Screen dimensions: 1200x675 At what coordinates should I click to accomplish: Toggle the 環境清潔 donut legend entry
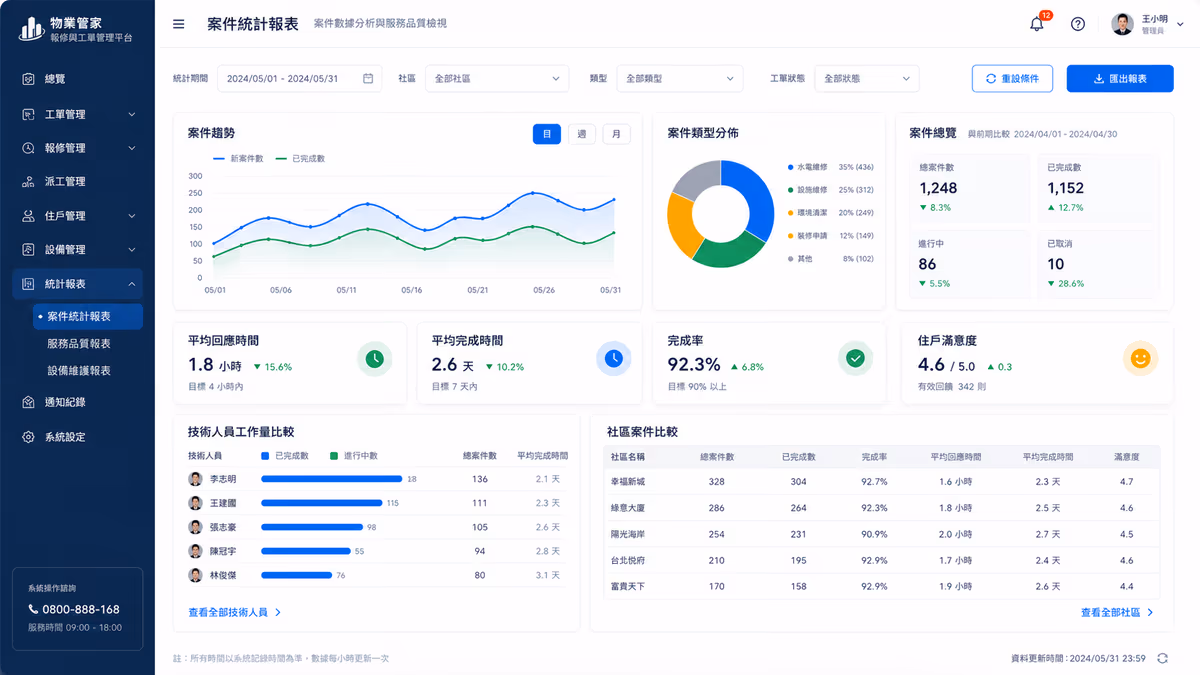tap(831, 213)
